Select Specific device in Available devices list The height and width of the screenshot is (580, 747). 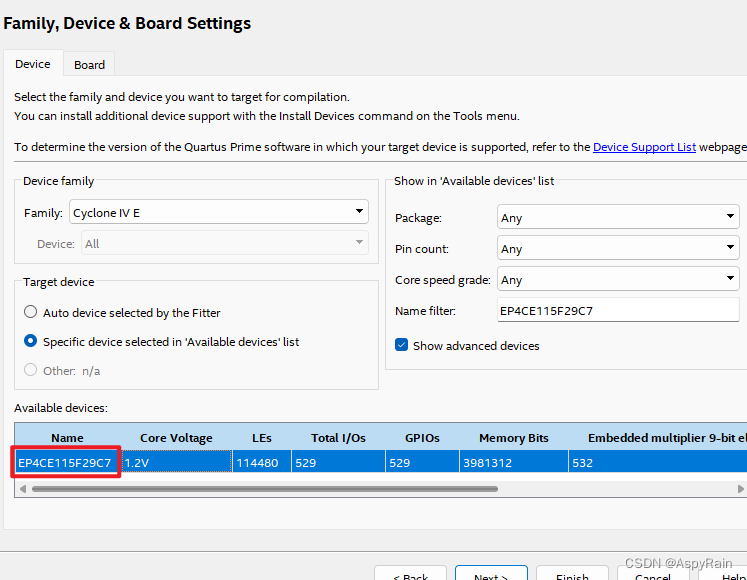pyautogui.click(x=30, y=341)
